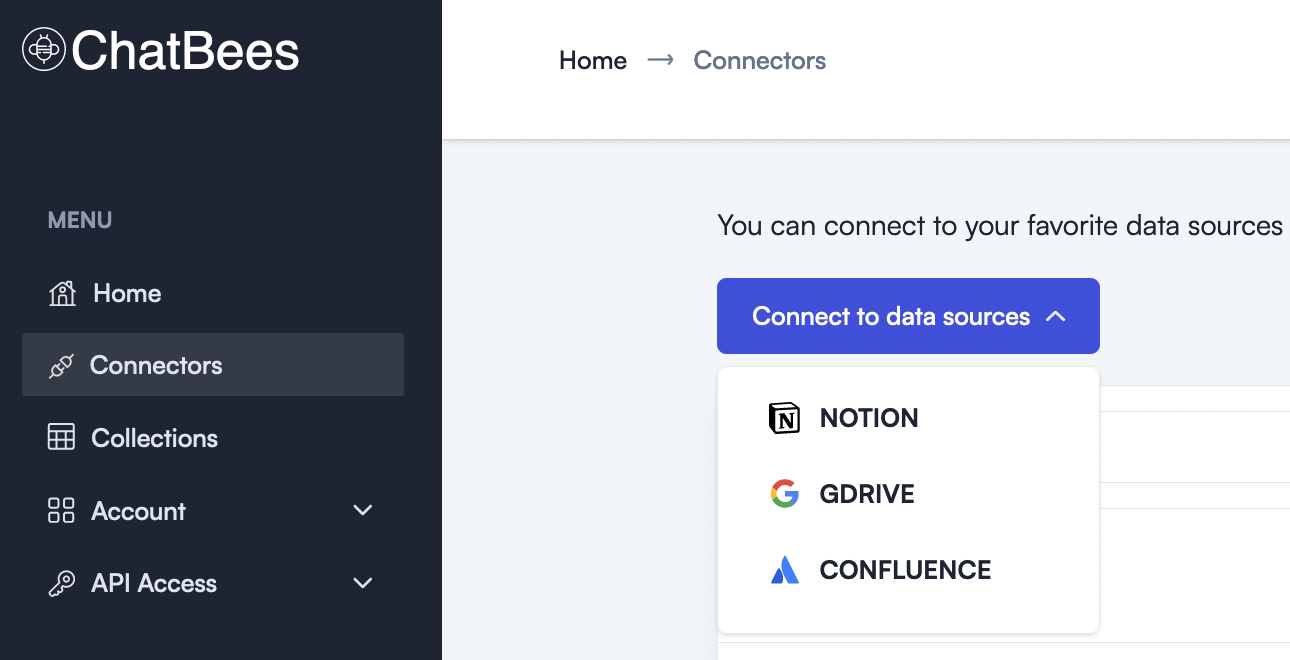Click the table grid icon for Collections
The height and width of the screenshot is (660, 1290).
pyautogui.click(x=62, y=438)
